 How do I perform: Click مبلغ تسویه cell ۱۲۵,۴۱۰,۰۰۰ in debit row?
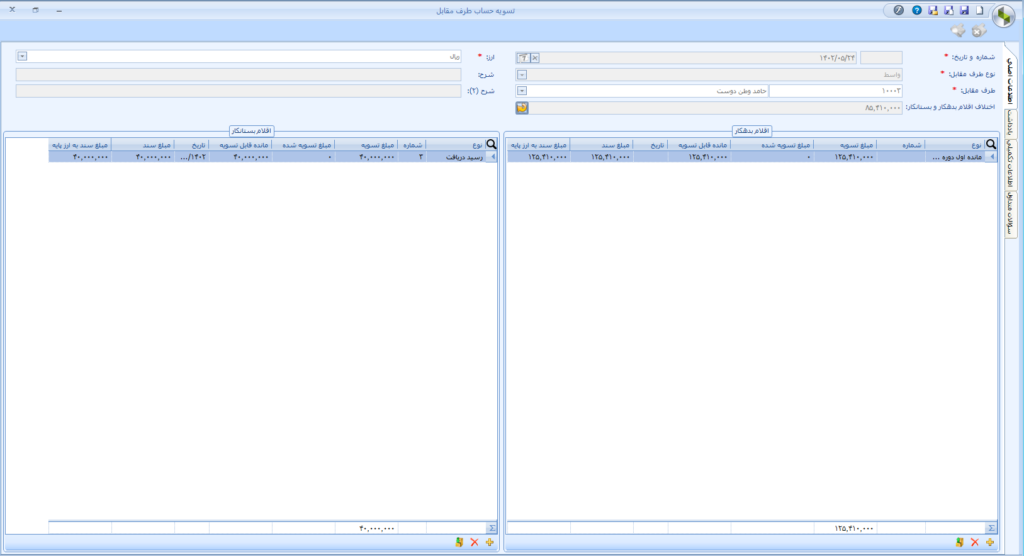844,157
